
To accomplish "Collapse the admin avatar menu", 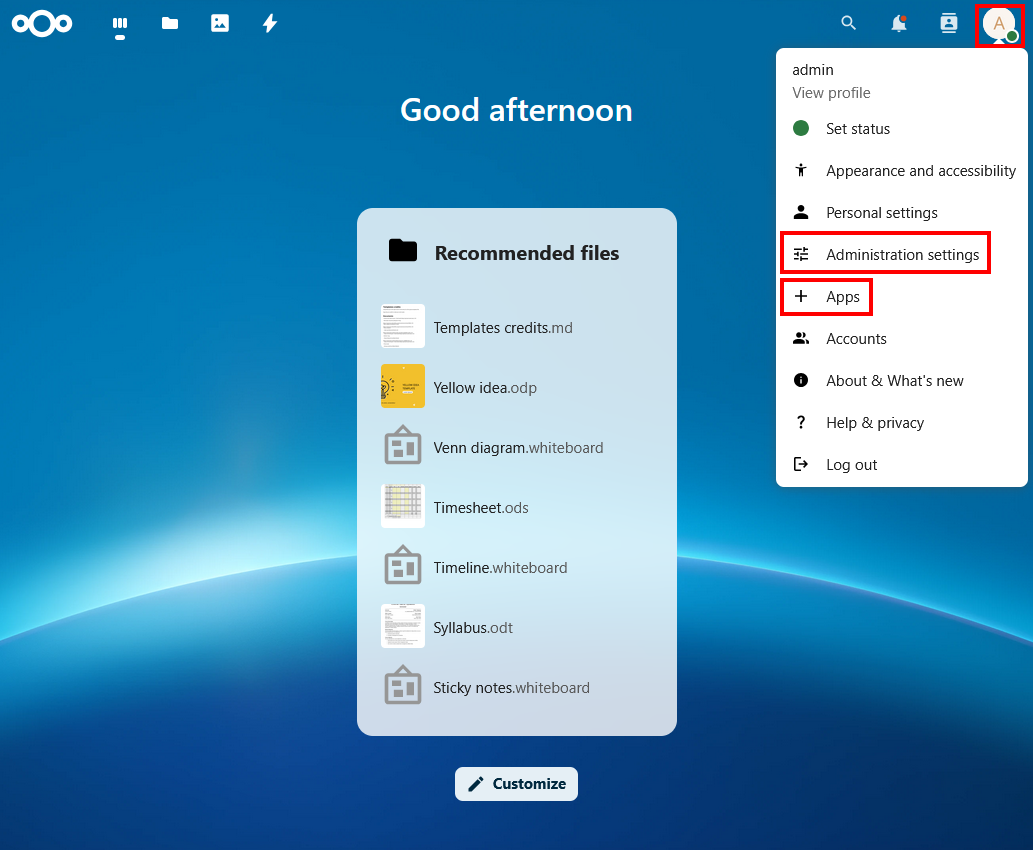I will pos(999,23).
